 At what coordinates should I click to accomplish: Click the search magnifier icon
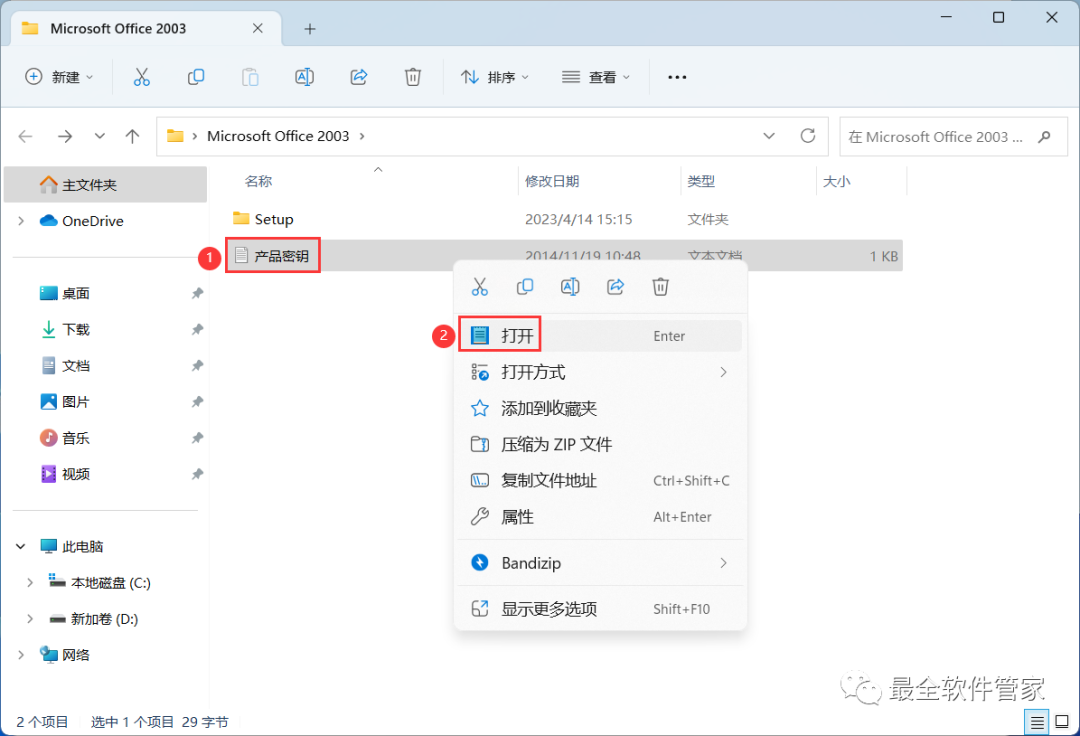coord(1044,136)
